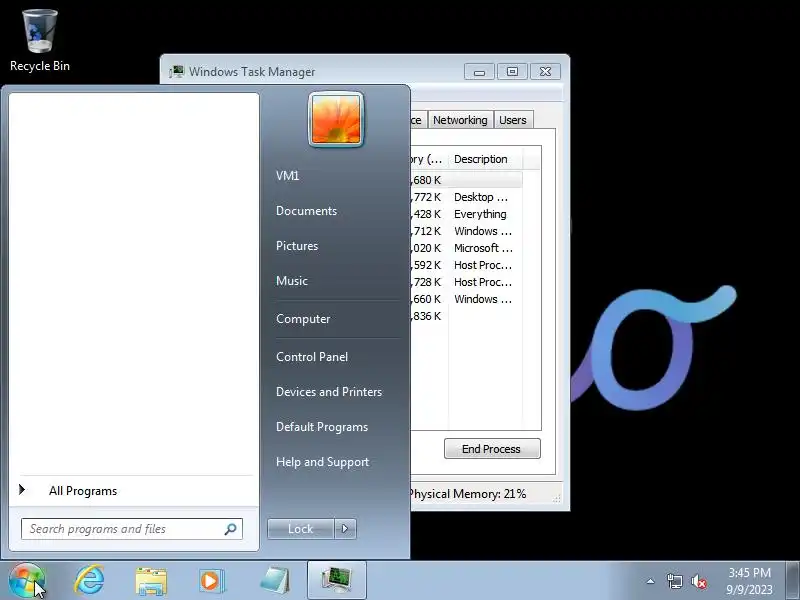Select the 'Everything' process row
The width and height of the screenshot is (800, 600).
[466, 214]
